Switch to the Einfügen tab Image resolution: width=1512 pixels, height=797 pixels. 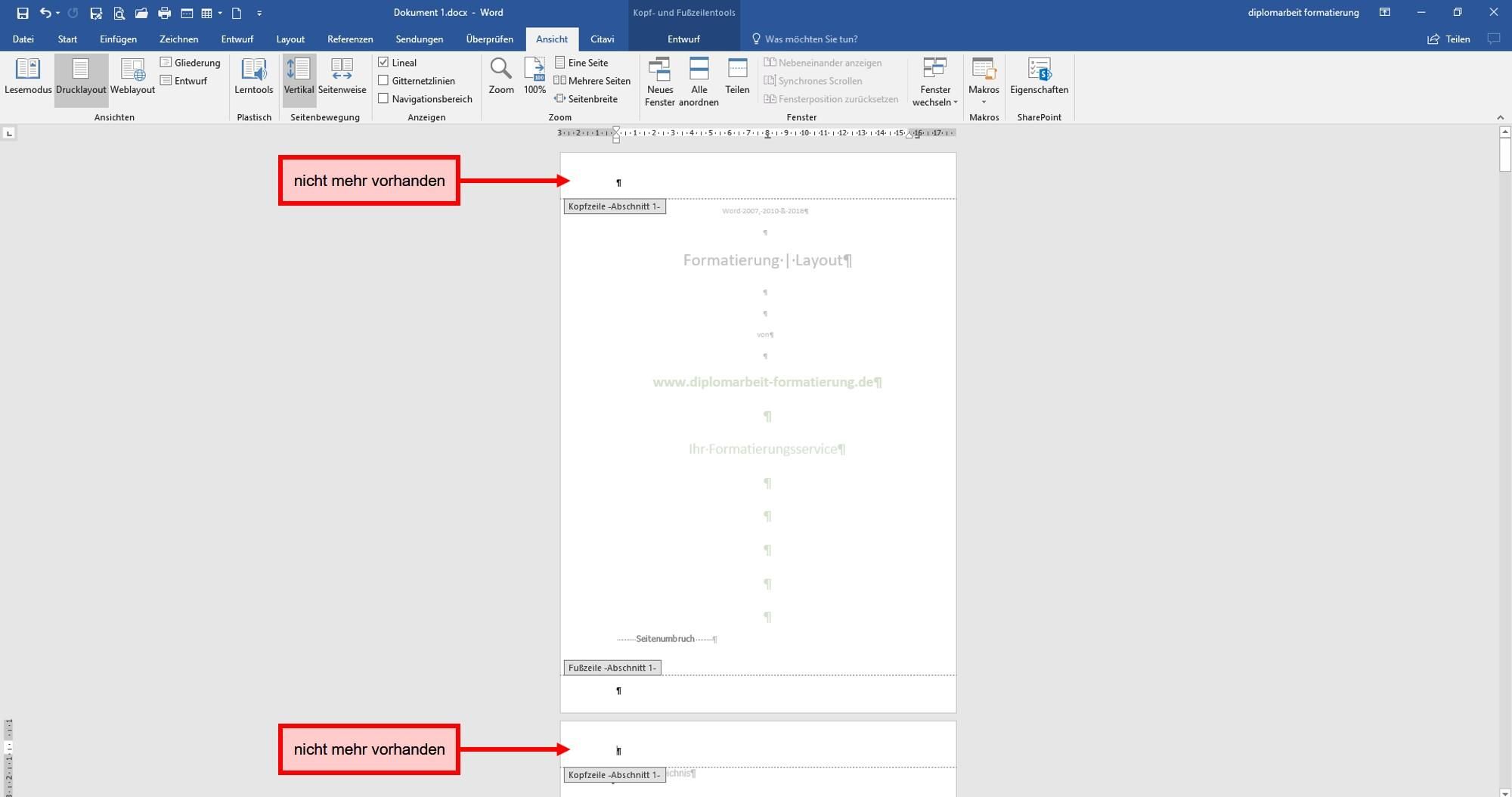click(118, 39)
